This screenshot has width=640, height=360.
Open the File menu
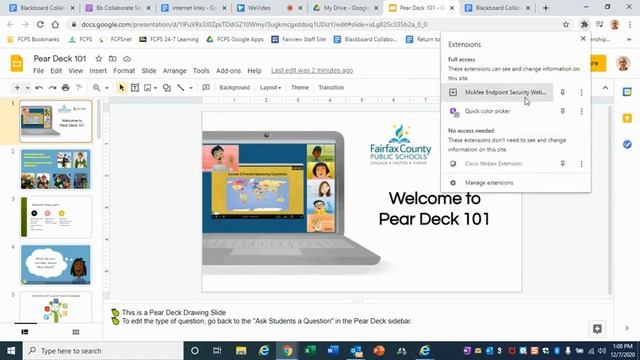(38, 71)
